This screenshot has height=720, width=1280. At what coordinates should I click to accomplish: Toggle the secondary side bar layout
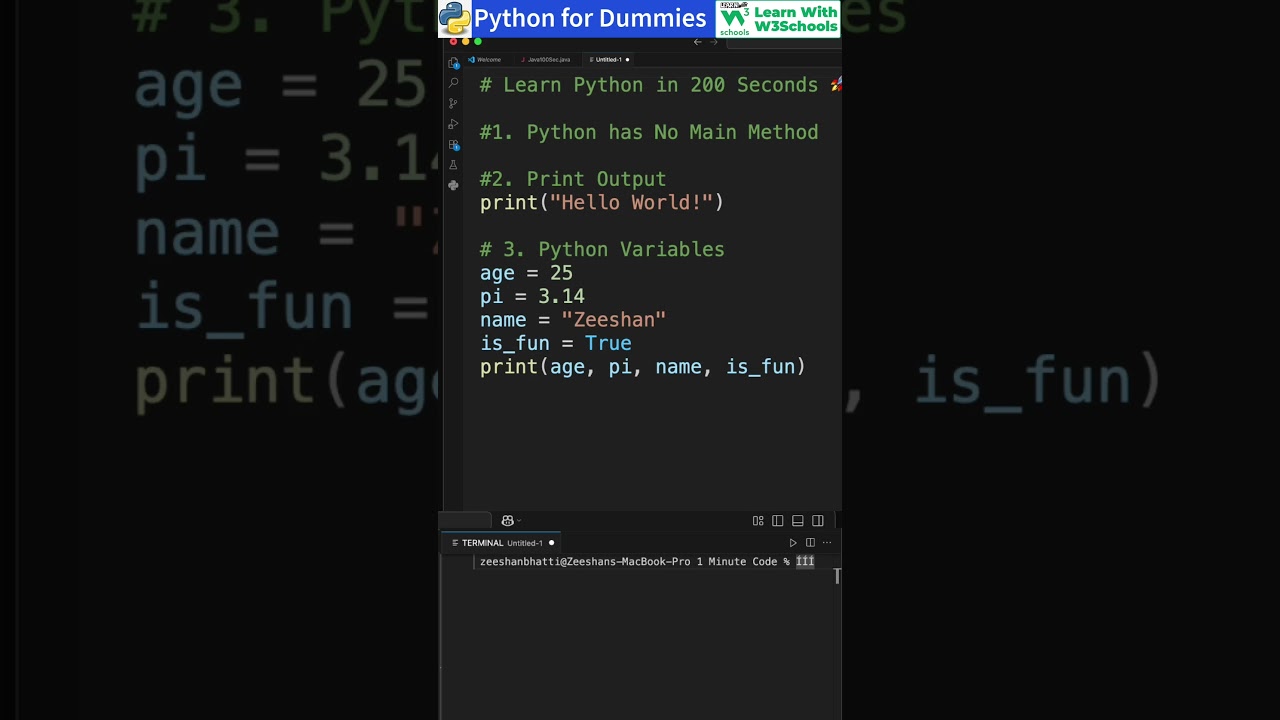point(818,521)
